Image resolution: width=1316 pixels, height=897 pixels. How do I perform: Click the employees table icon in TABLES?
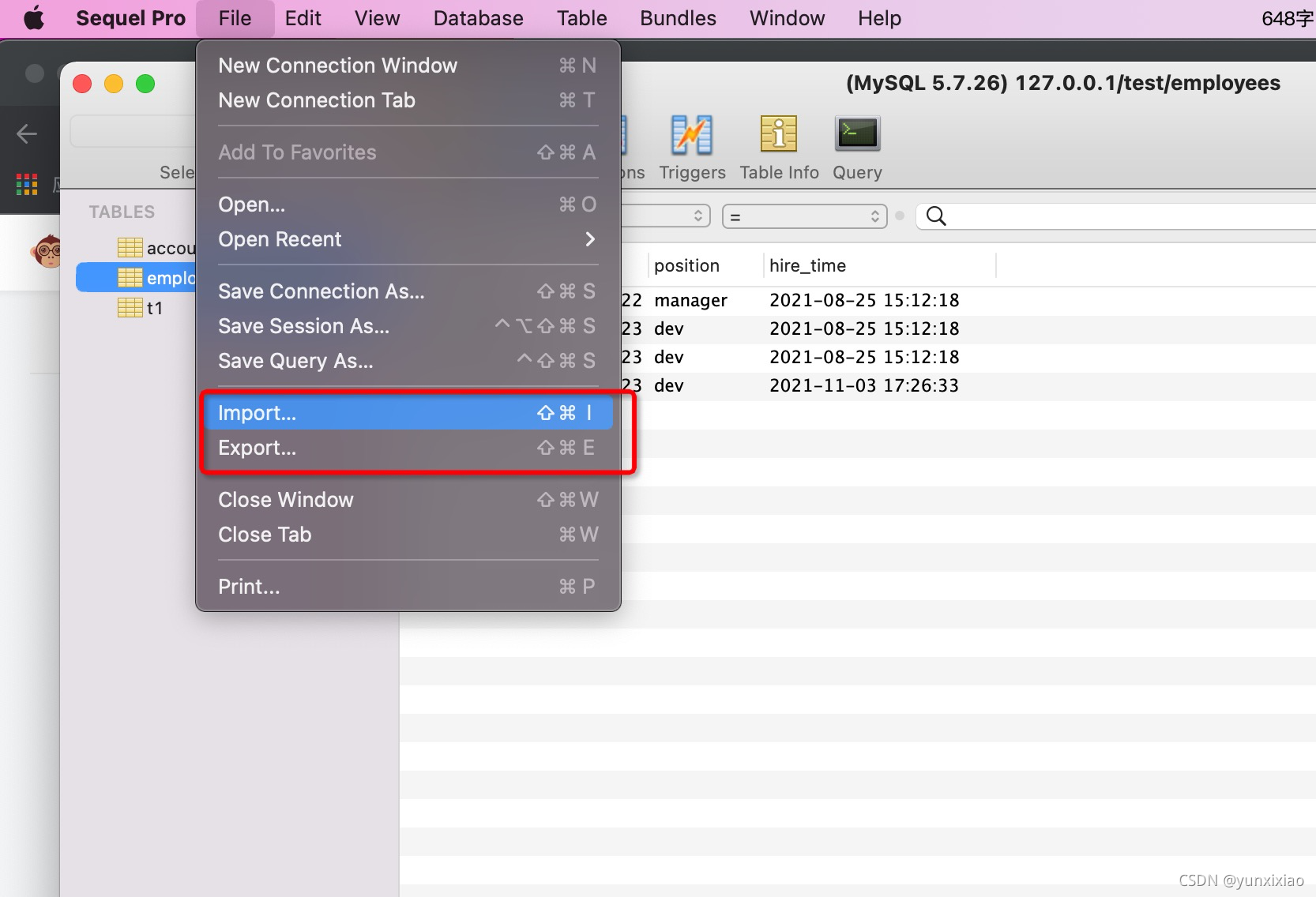pos(130,277)
